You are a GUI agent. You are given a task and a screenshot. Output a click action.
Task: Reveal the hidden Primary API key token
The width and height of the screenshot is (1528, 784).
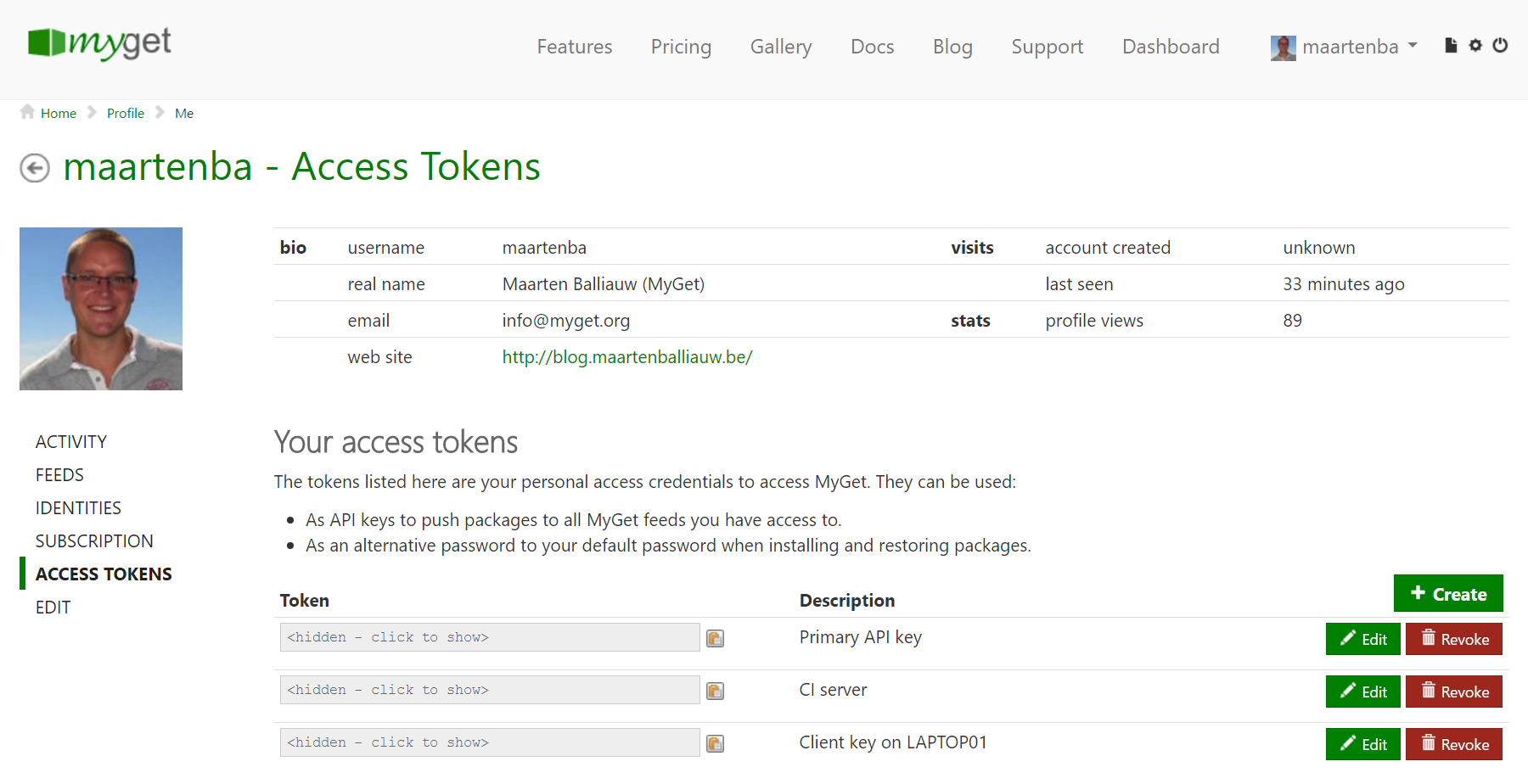click(x=489, y=637)
